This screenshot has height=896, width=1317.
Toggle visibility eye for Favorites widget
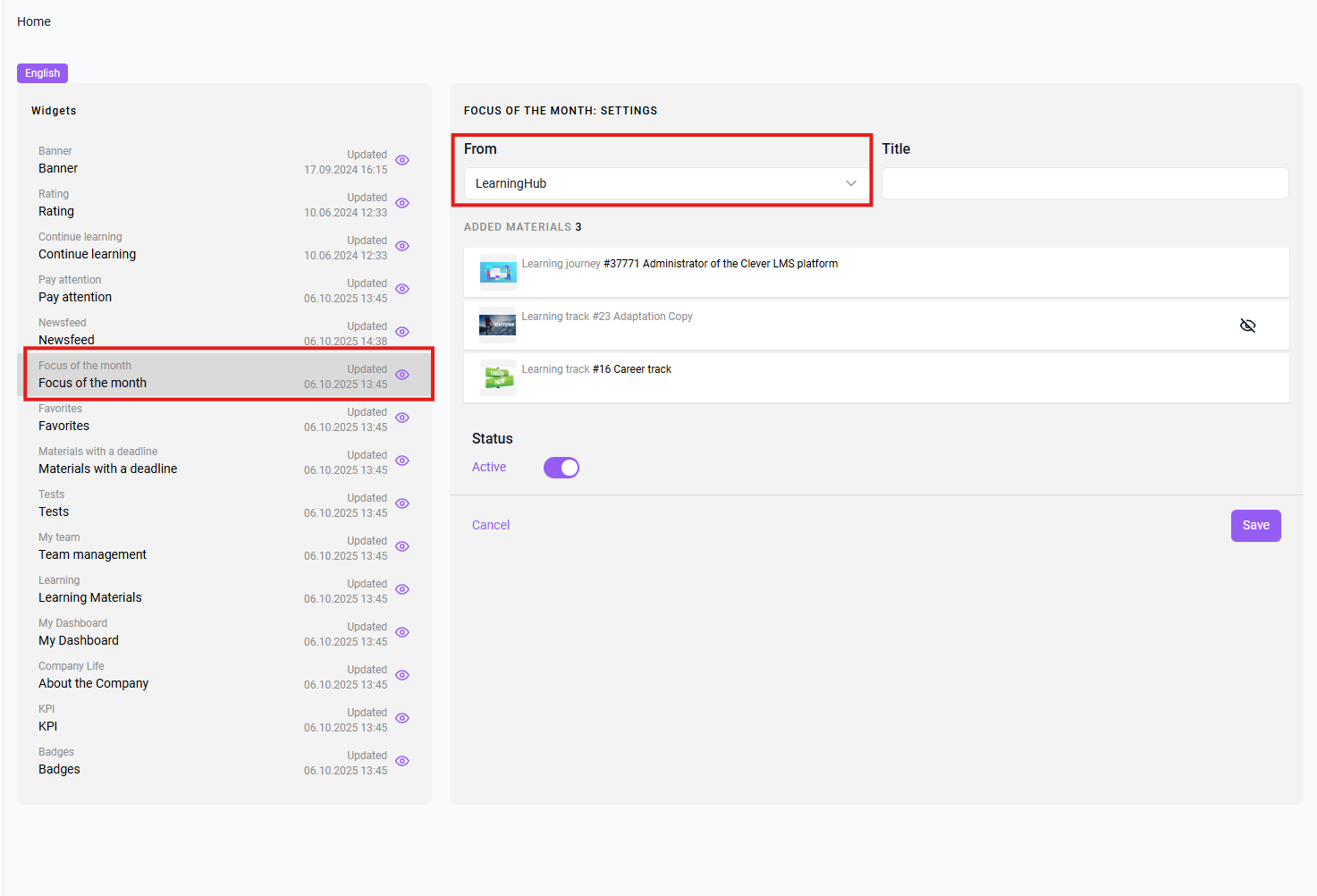tap(402, 418)
